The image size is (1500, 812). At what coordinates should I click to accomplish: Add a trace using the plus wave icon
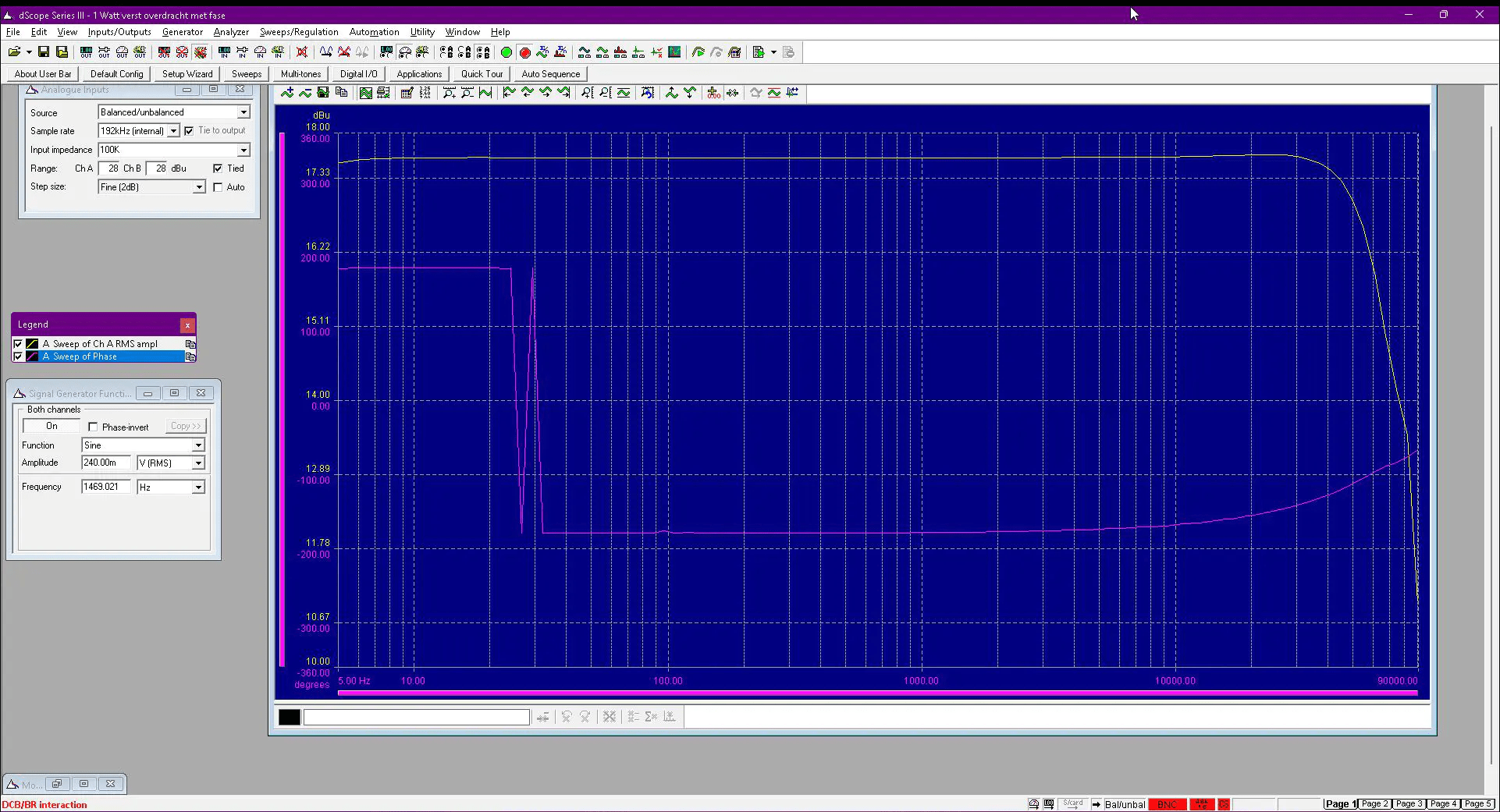[287, 93]
